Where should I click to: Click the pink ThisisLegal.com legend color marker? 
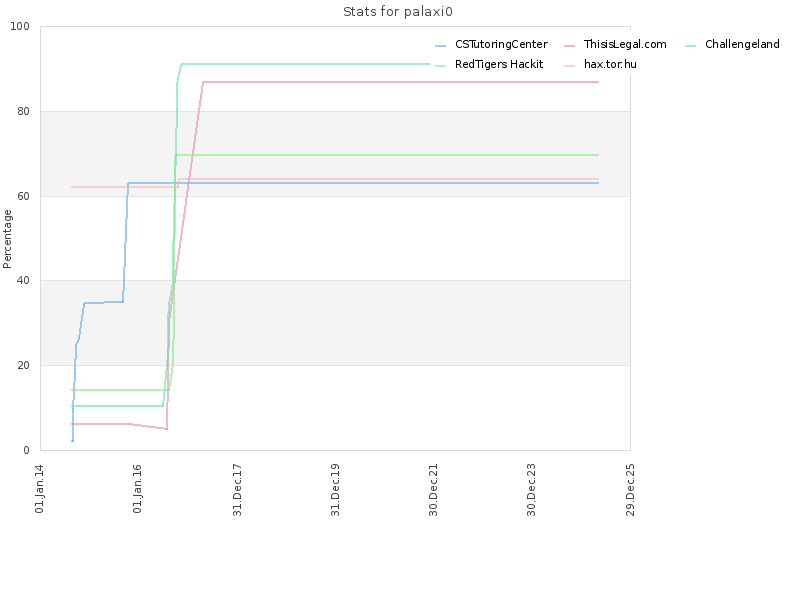pyautogui.click(x=569, y=46)
